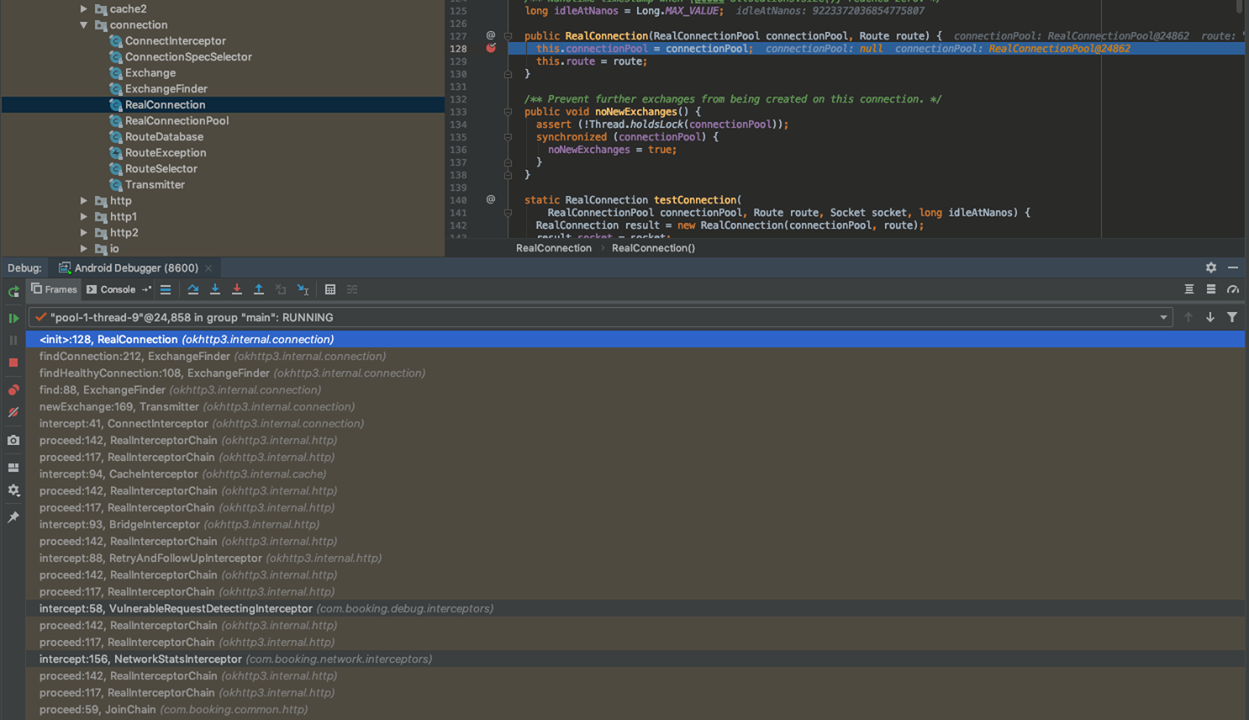1249x720 pixels.
Task: Expand the io package node
Action: pyautogui.click(x=84, y=249)
